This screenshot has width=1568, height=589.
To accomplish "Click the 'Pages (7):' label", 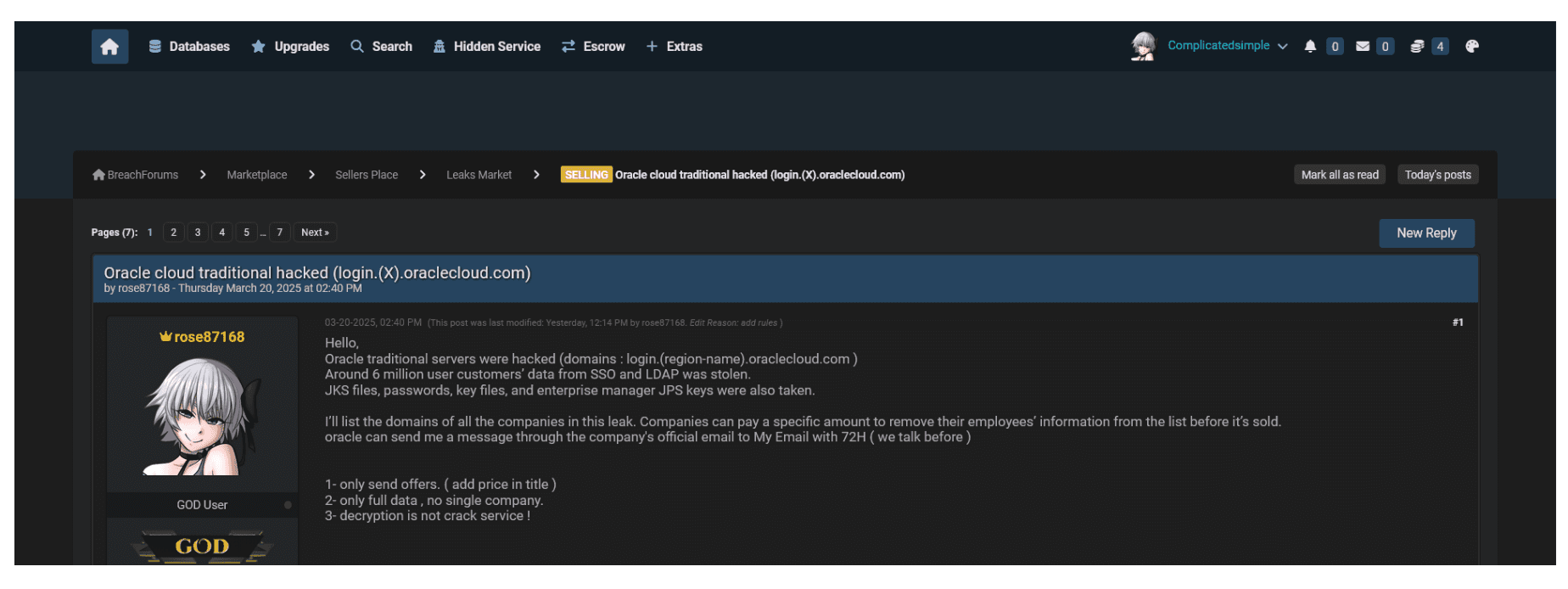I will (115, 233).
